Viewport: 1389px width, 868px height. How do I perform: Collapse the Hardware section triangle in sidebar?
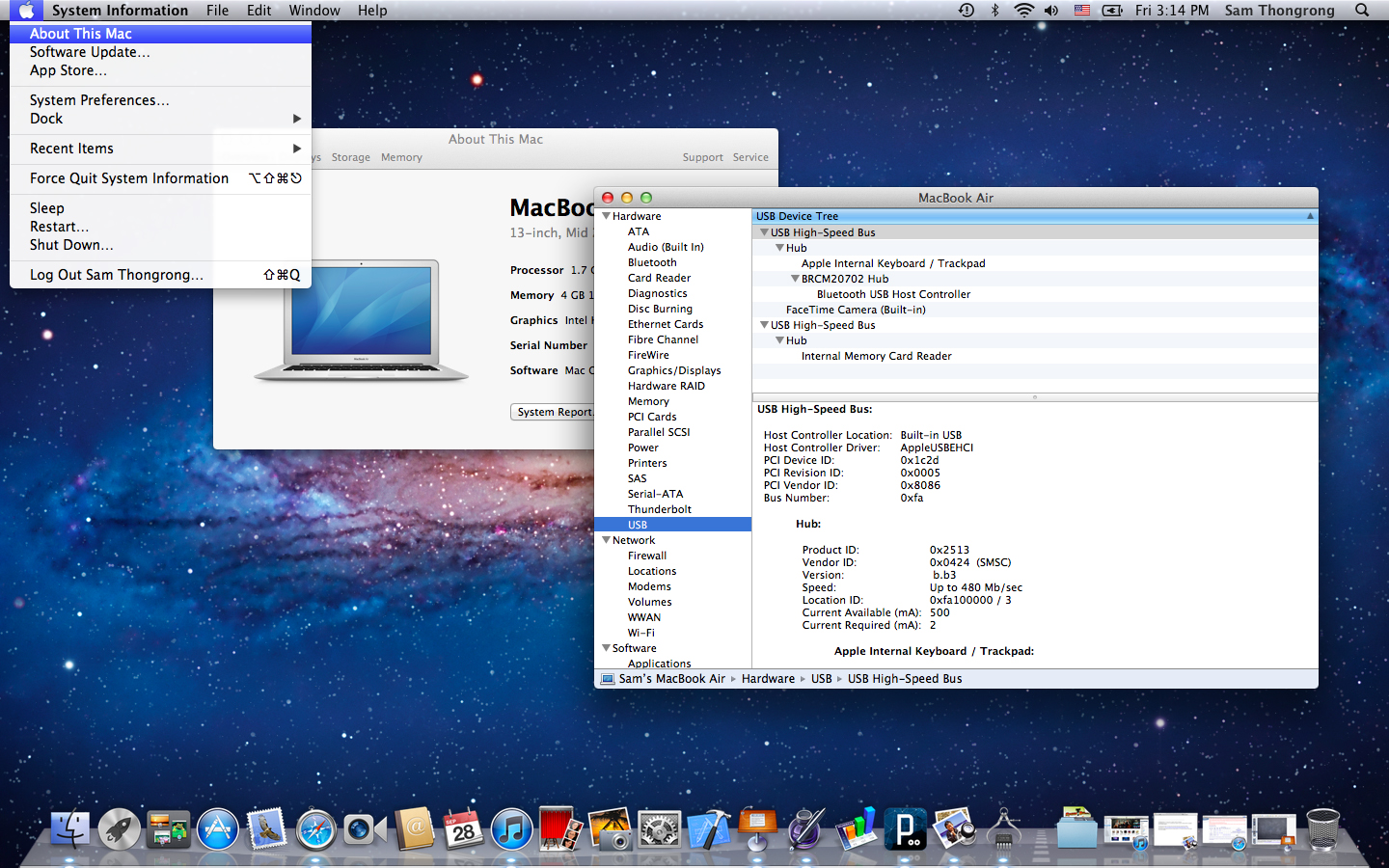coord(606,216)
